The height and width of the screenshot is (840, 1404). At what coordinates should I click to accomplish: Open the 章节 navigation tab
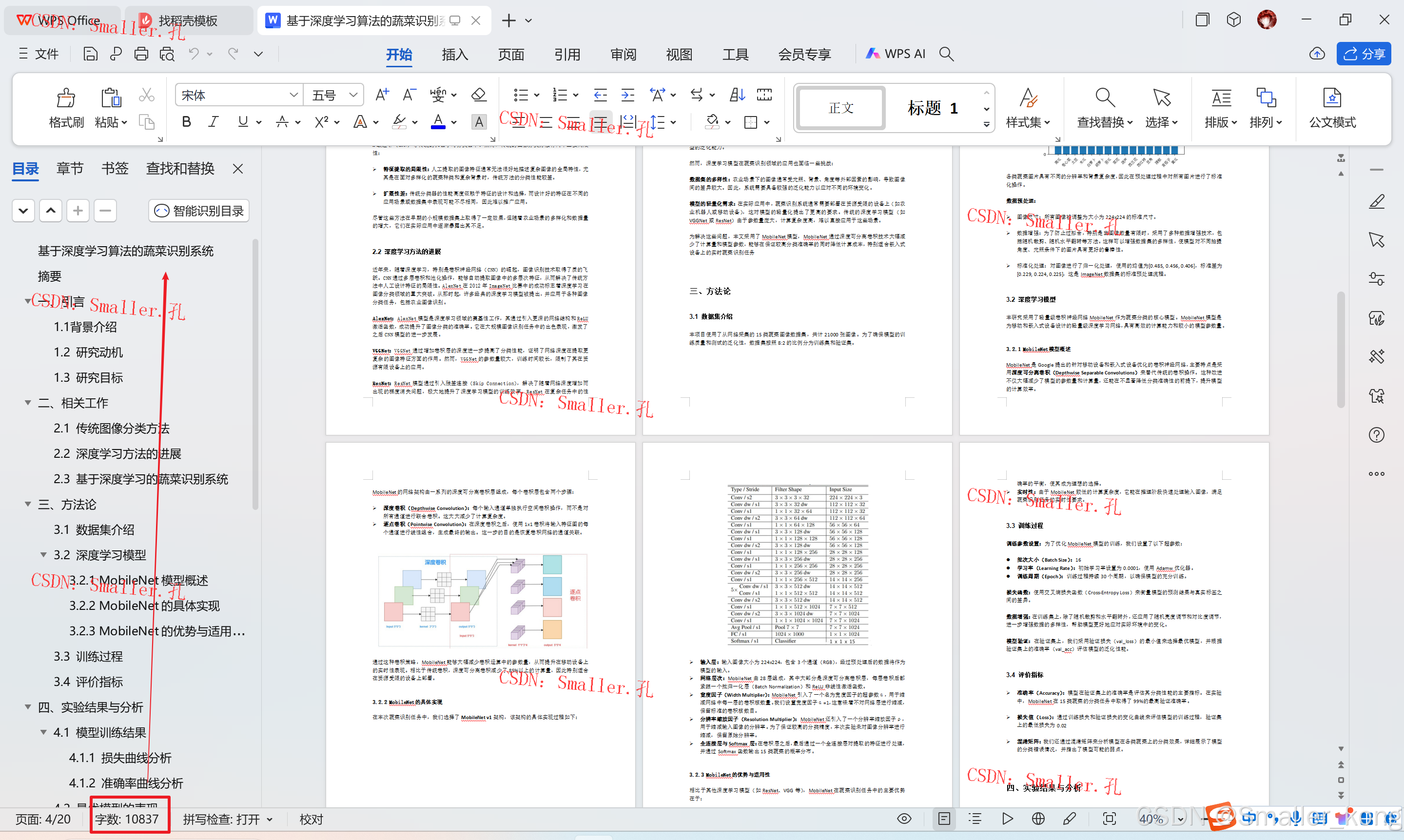coord(70,169)
